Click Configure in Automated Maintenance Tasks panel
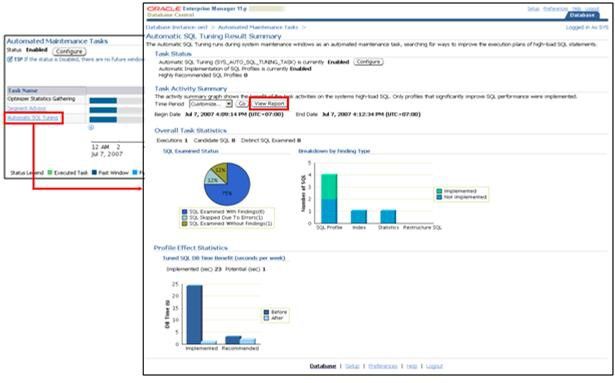The width and height of the screenshot is (615, 383). [69, 51]
